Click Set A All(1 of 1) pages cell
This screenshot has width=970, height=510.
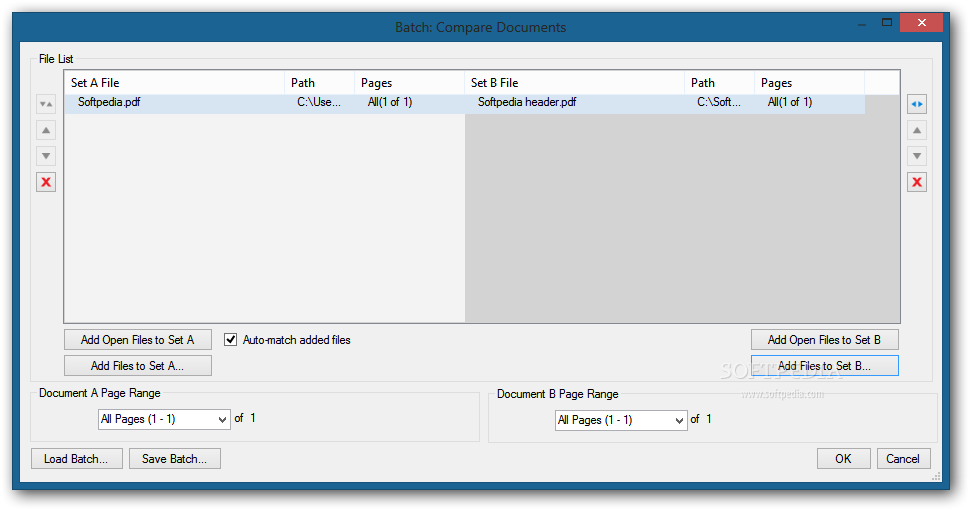click(390, 102)
